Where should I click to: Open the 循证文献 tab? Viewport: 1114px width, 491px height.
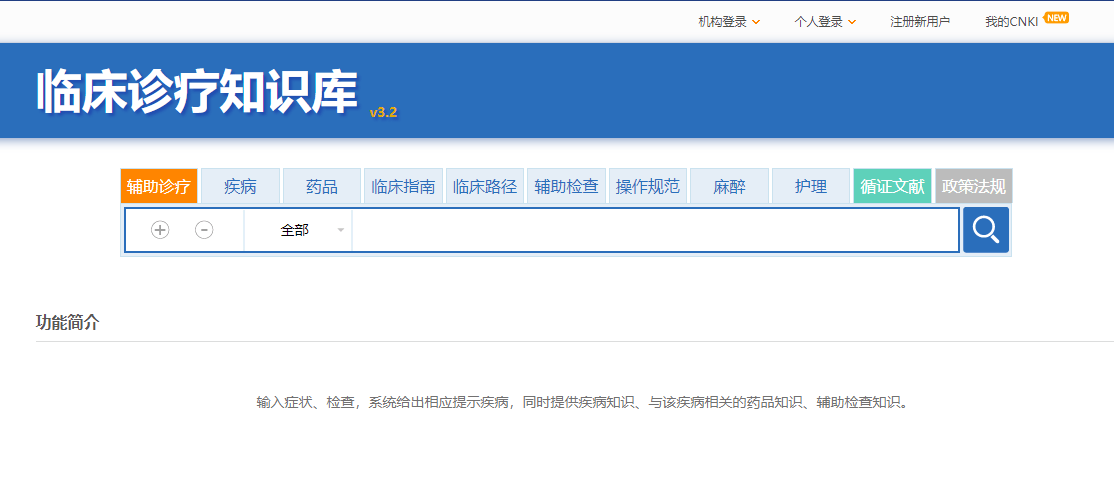(892, 186)
